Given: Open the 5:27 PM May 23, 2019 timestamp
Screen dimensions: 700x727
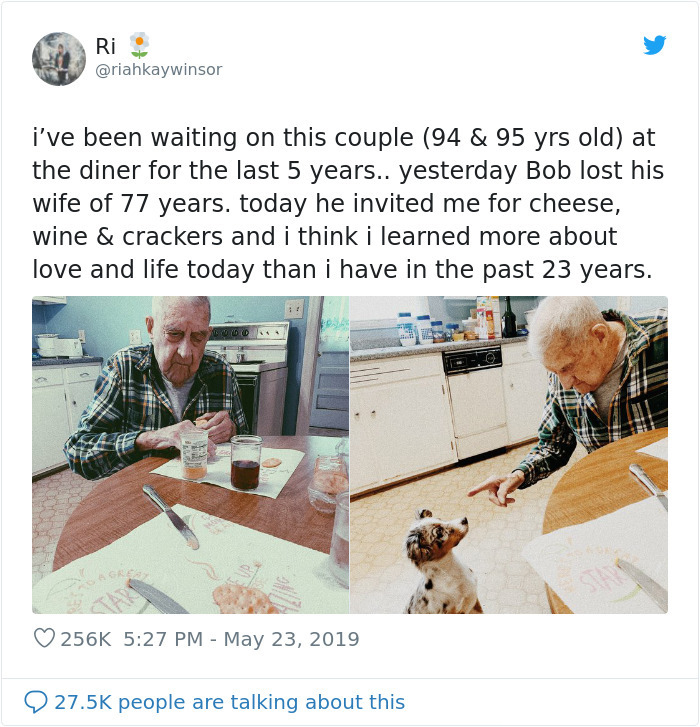Looking at the screenshot, I should point(241,638).
